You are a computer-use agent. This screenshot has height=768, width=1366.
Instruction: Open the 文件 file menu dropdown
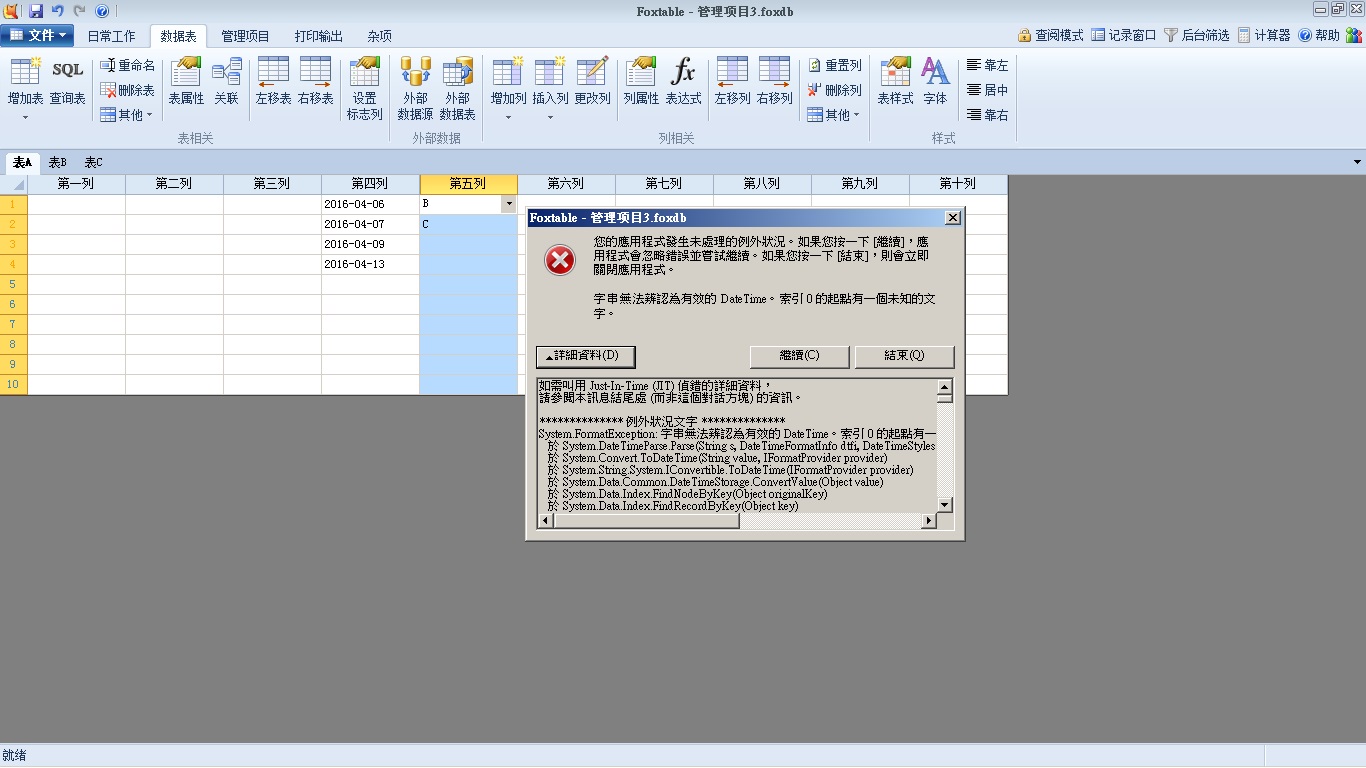coord(37,35)
